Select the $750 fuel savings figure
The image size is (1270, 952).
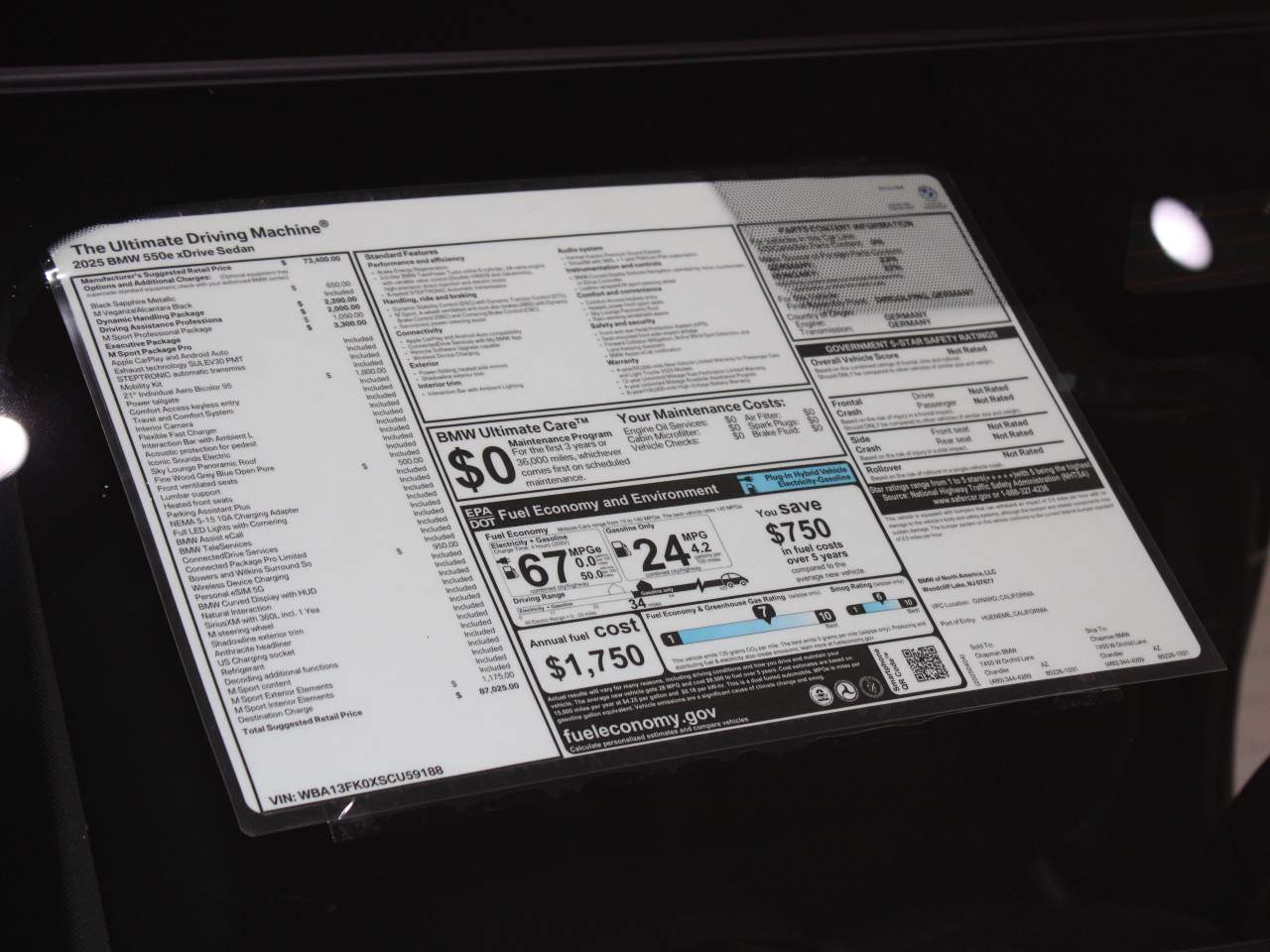[x=798, y=532]
